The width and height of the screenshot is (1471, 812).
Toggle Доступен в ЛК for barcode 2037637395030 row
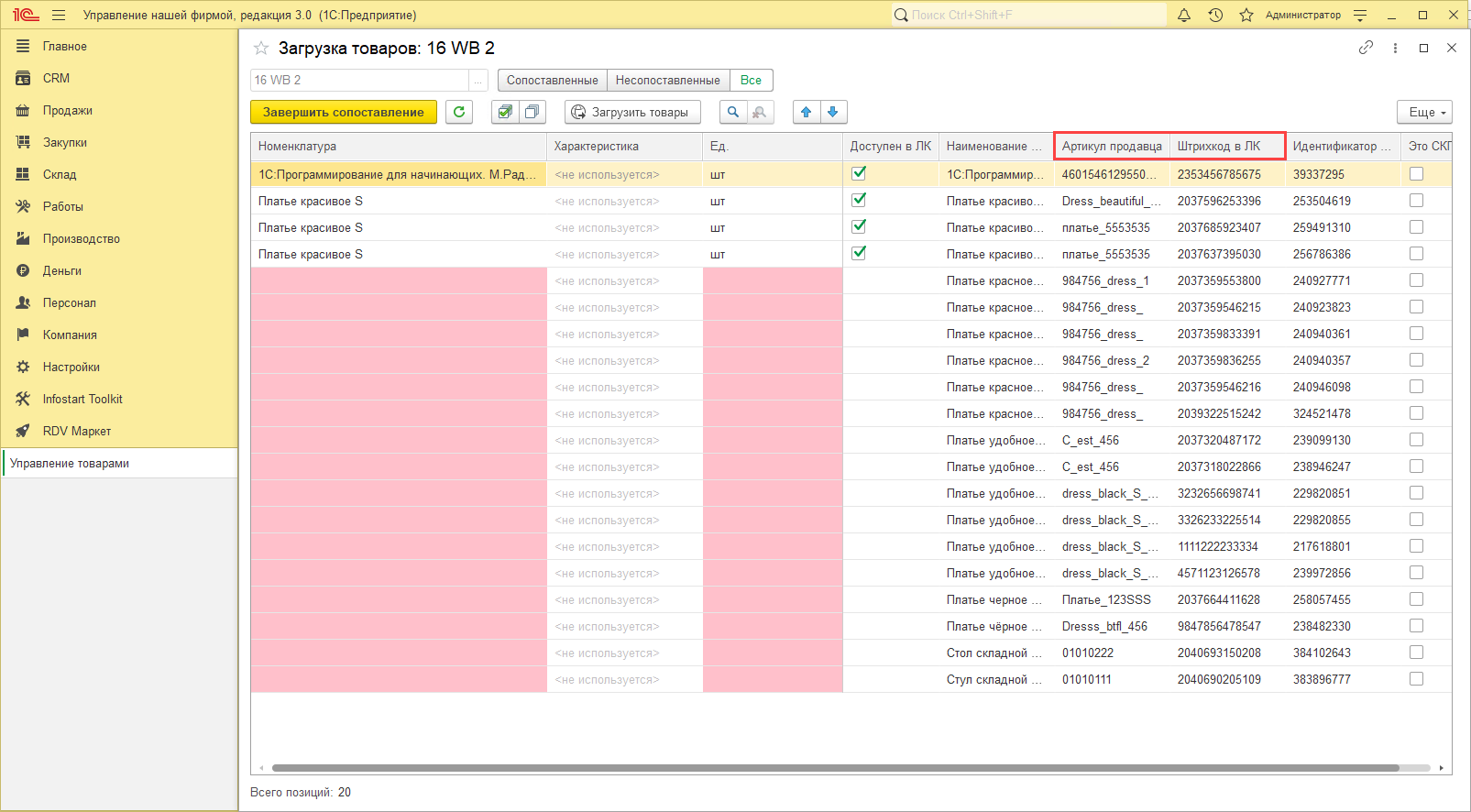(859, 253)
